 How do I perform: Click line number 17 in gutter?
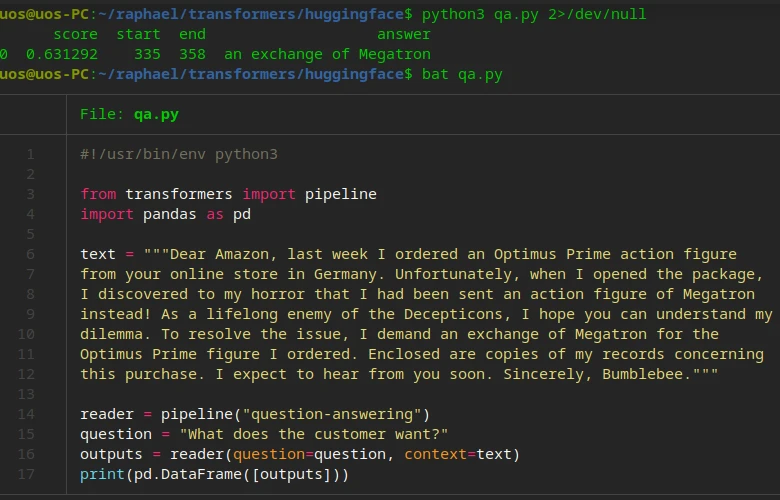[x=26, y=474]
